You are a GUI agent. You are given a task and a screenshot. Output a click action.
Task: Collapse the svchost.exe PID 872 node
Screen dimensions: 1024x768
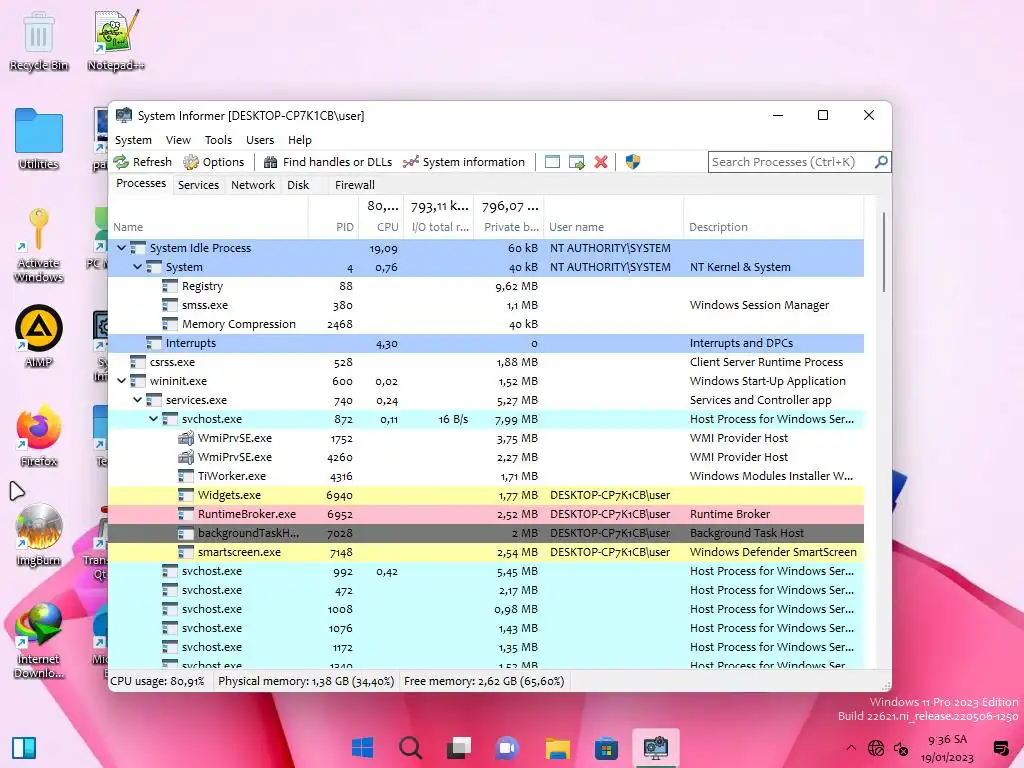(153, 419)
